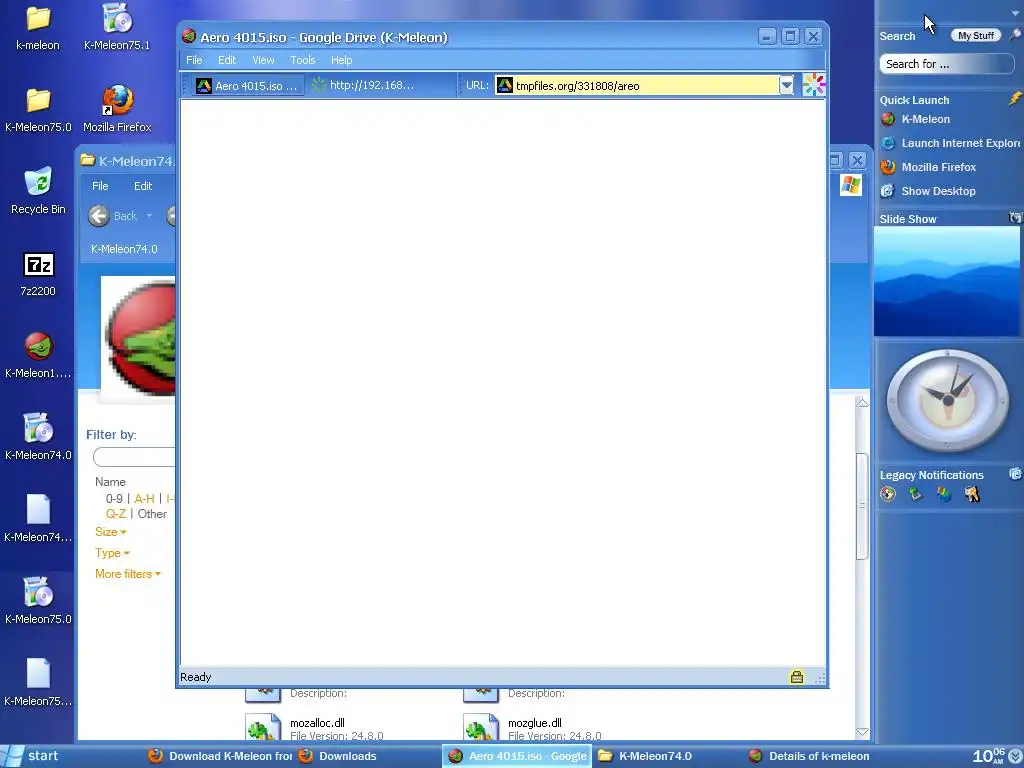Viewport: 1024px width, 768px height.
Task: Expand the More filters dropdown
Action: tap(127, 574)
